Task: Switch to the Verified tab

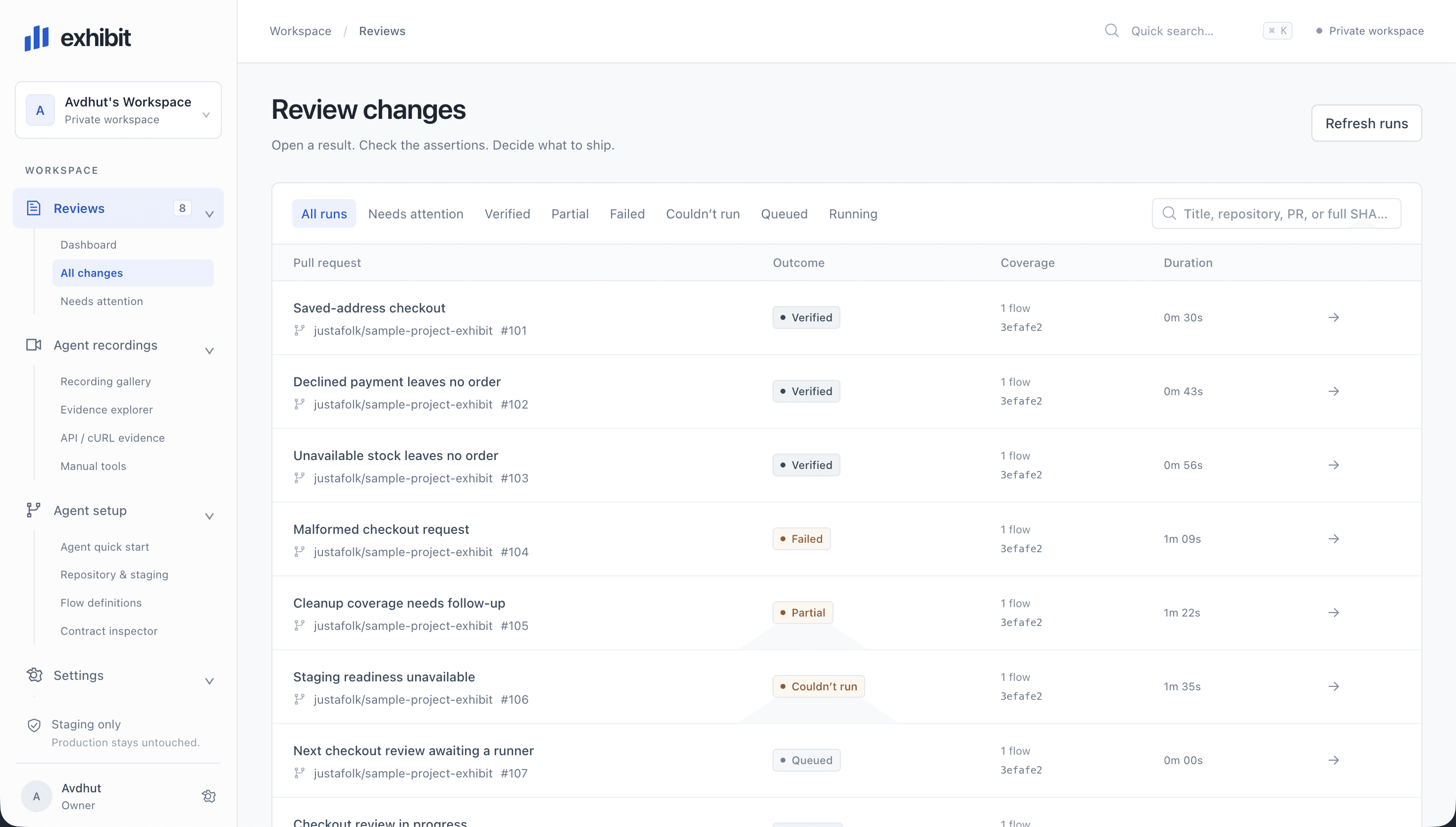Action: [507, 213]
